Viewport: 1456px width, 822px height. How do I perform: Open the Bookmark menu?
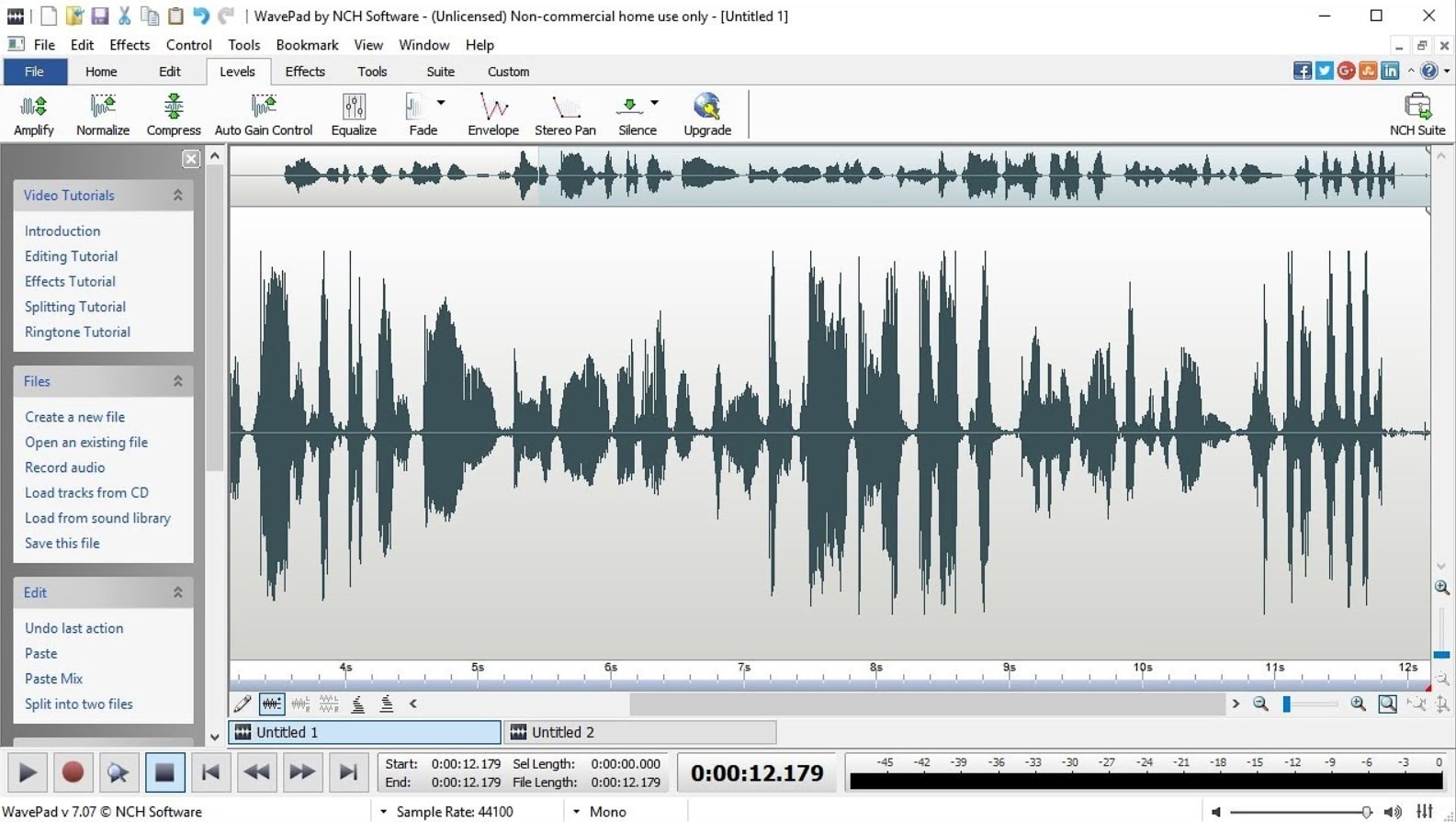307,44
